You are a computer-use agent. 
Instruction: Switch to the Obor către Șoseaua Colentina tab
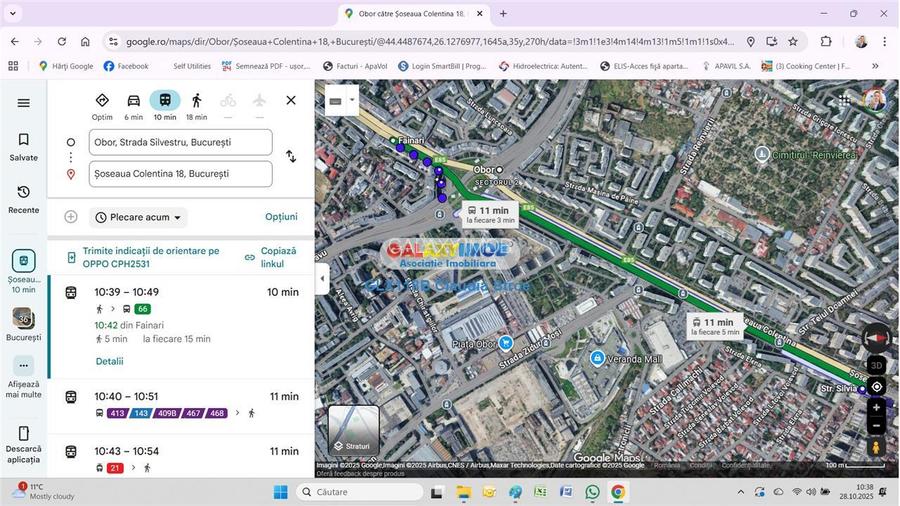[414, 13]
